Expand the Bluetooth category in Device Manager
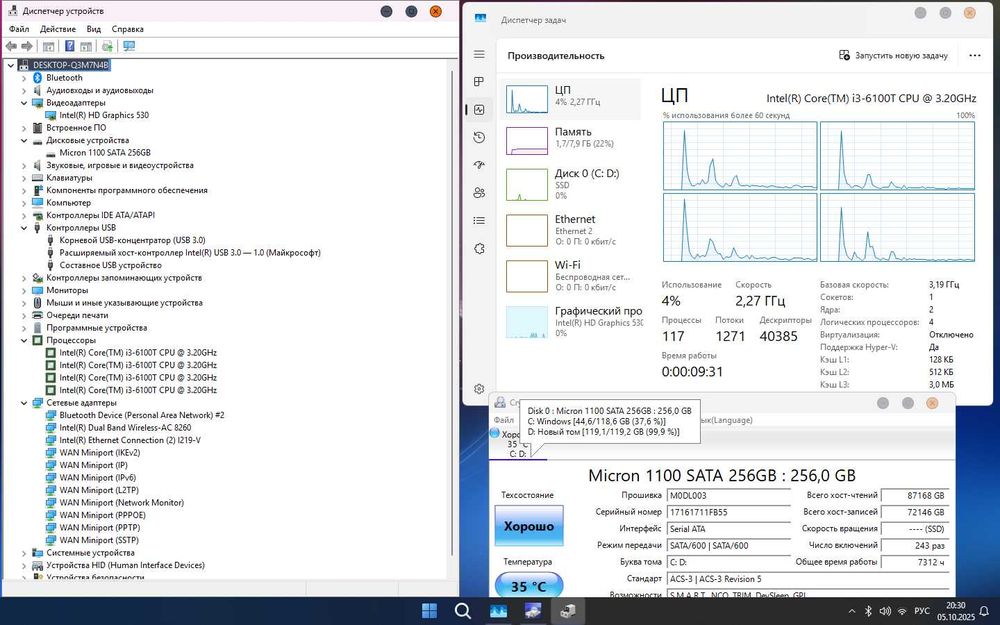The height and width of the screenshot is (625, 1000). 24,78
